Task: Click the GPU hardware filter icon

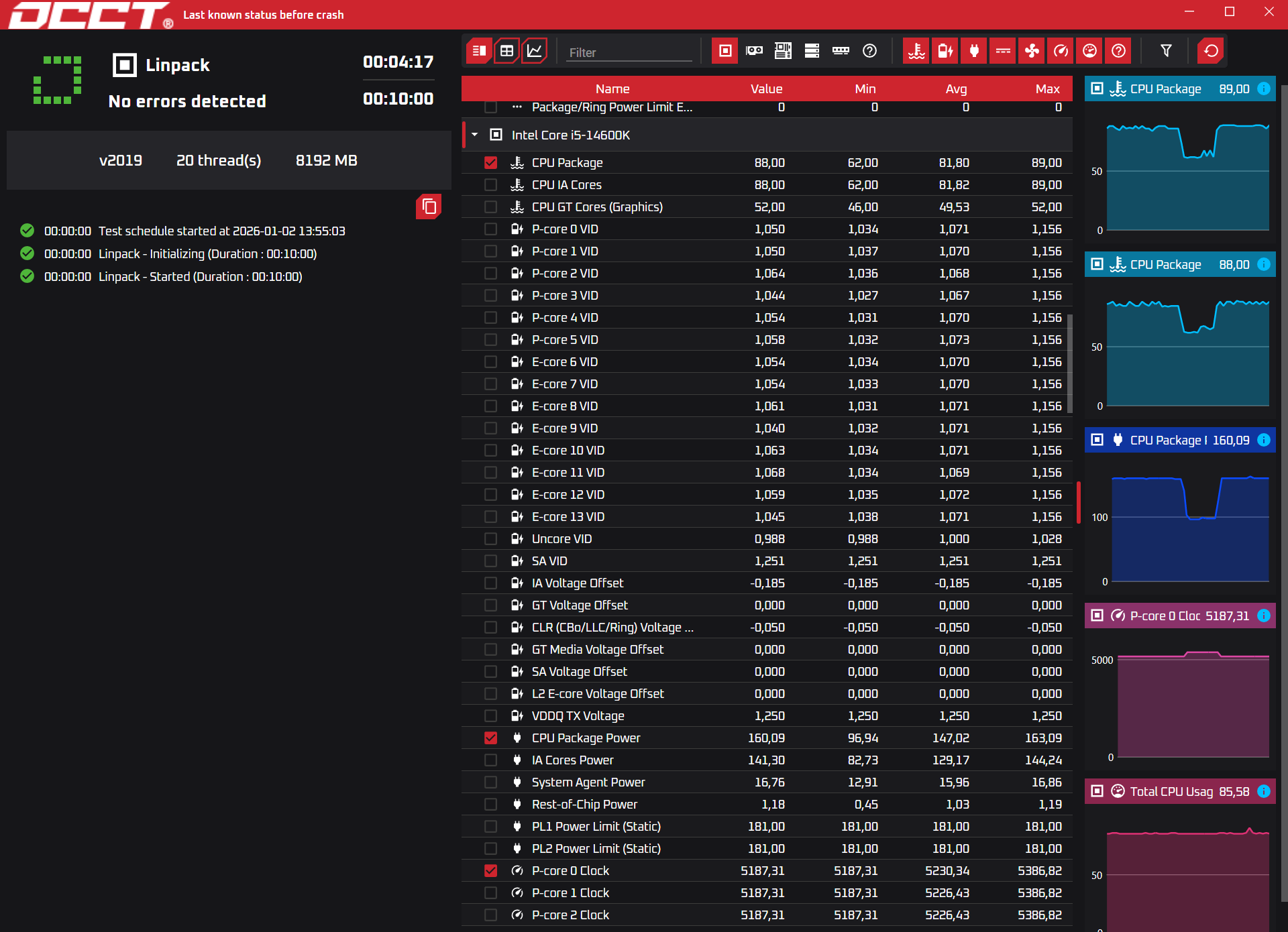Action: (x=754, y=51)
